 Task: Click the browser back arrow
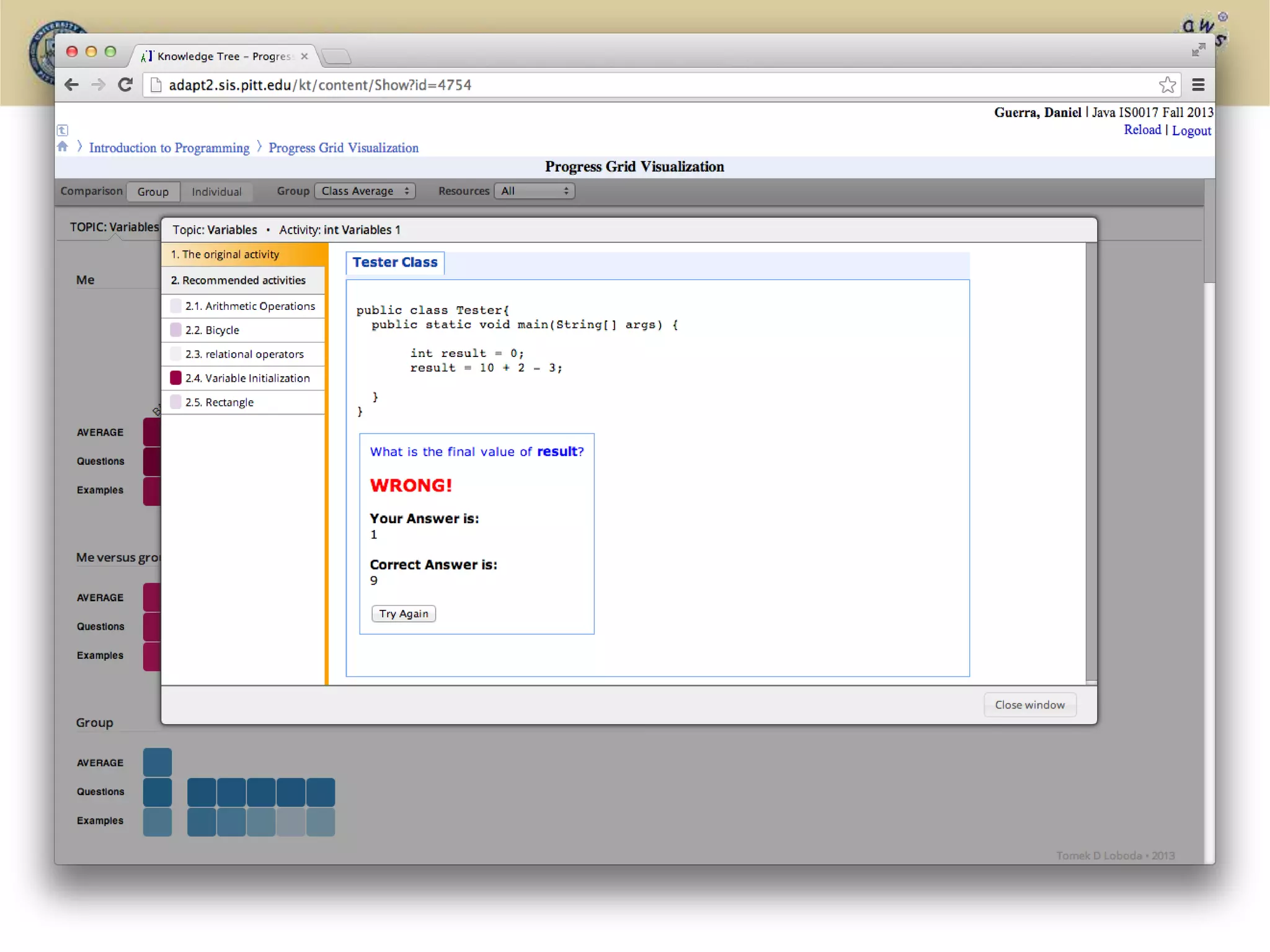[72, 85]
